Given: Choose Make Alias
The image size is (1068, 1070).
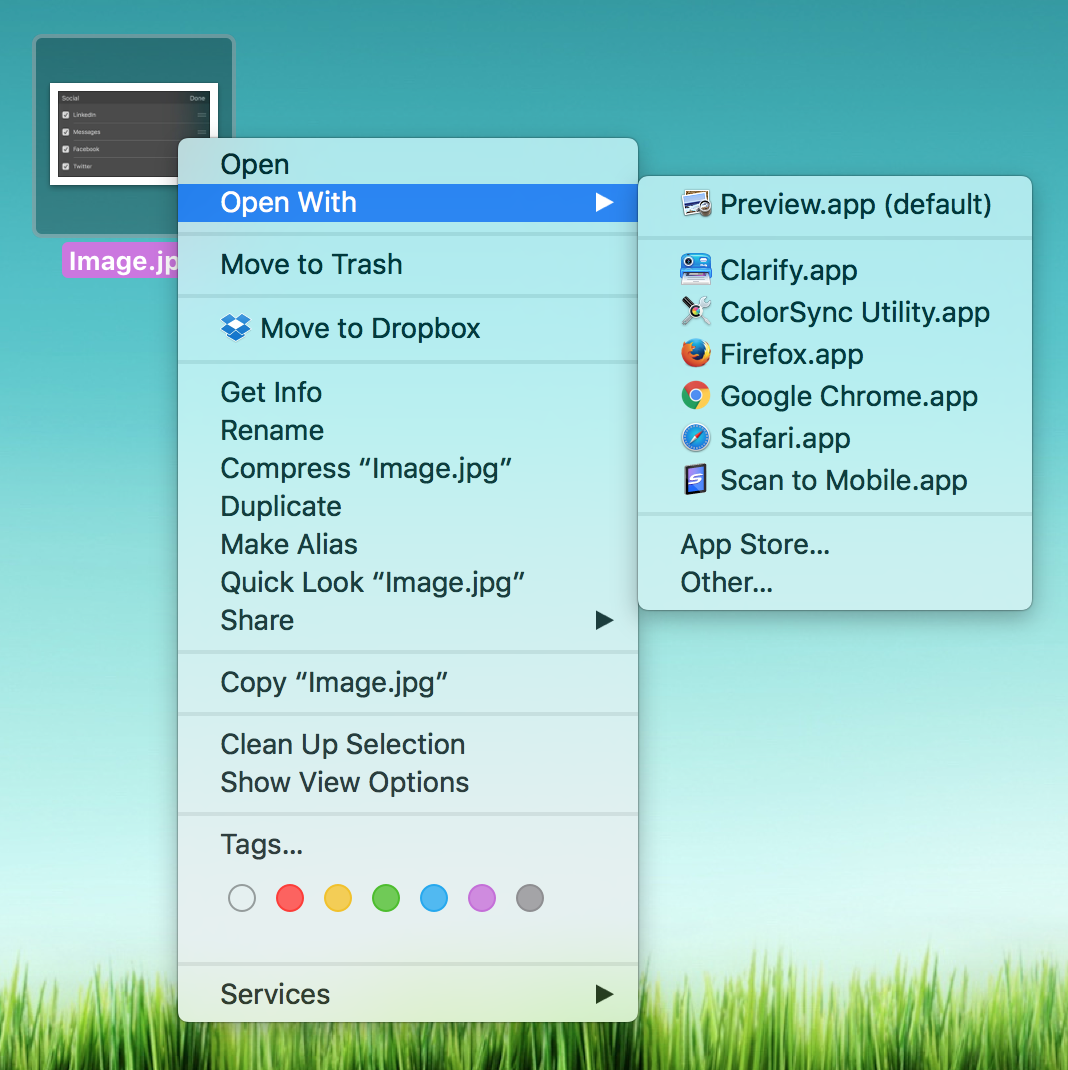Looking at the screenshot, I should pyautogui.click(x=407, y=545).
